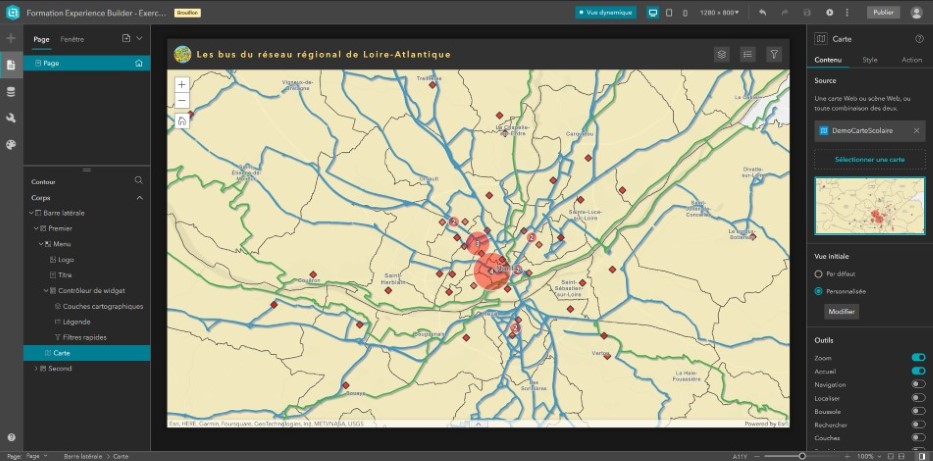Click Barre latérale in the breadcrumb
Screen dimensions: 933x461
83,456
